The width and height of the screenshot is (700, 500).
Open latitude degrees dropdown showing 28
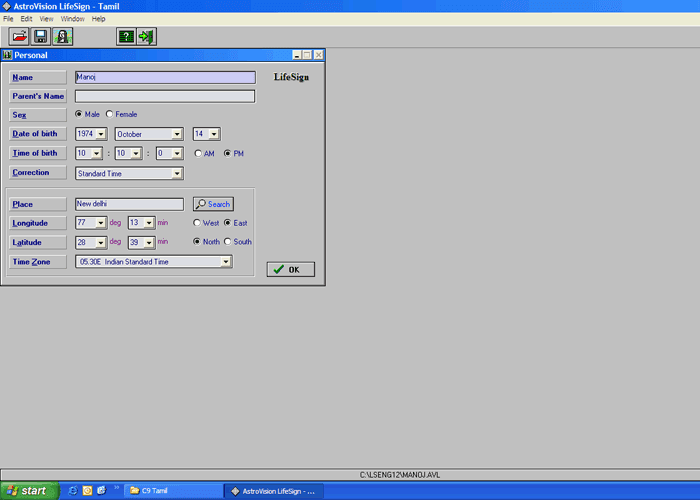[101, 242]
